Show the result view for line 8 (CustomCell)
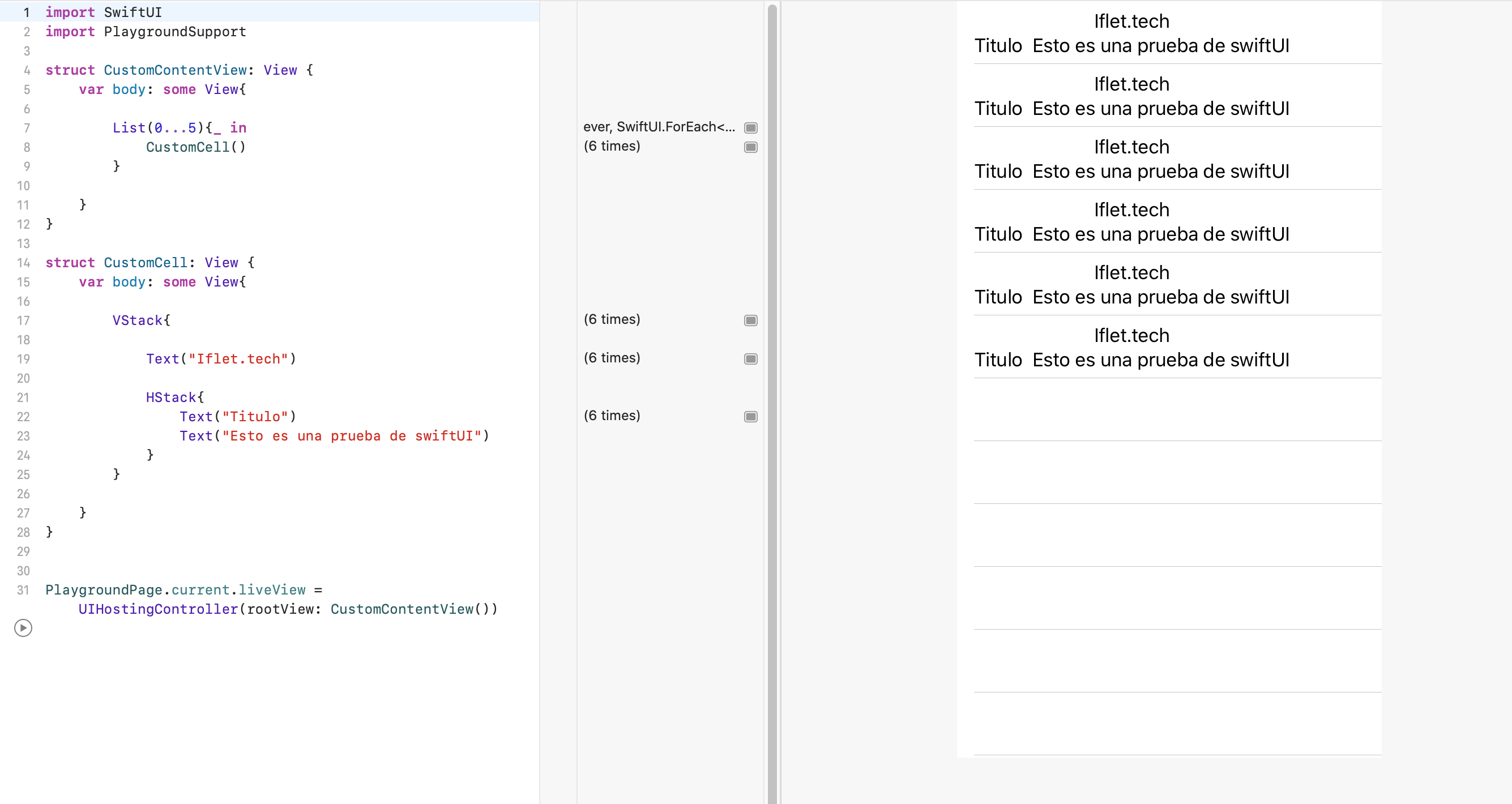This screenshot has width=1512, height=804. tap(751, 147)
